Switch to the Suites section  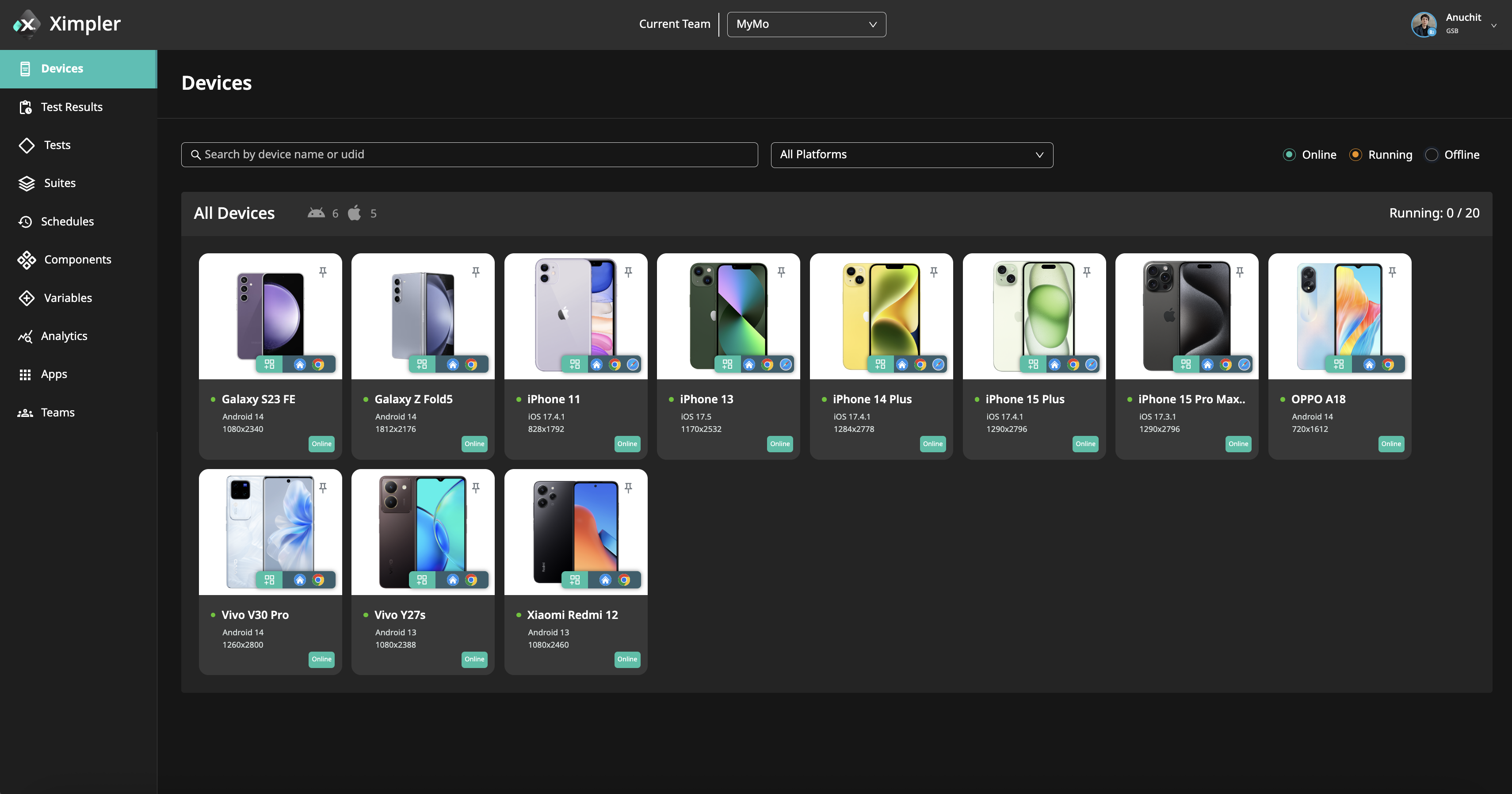click(27, 183)
